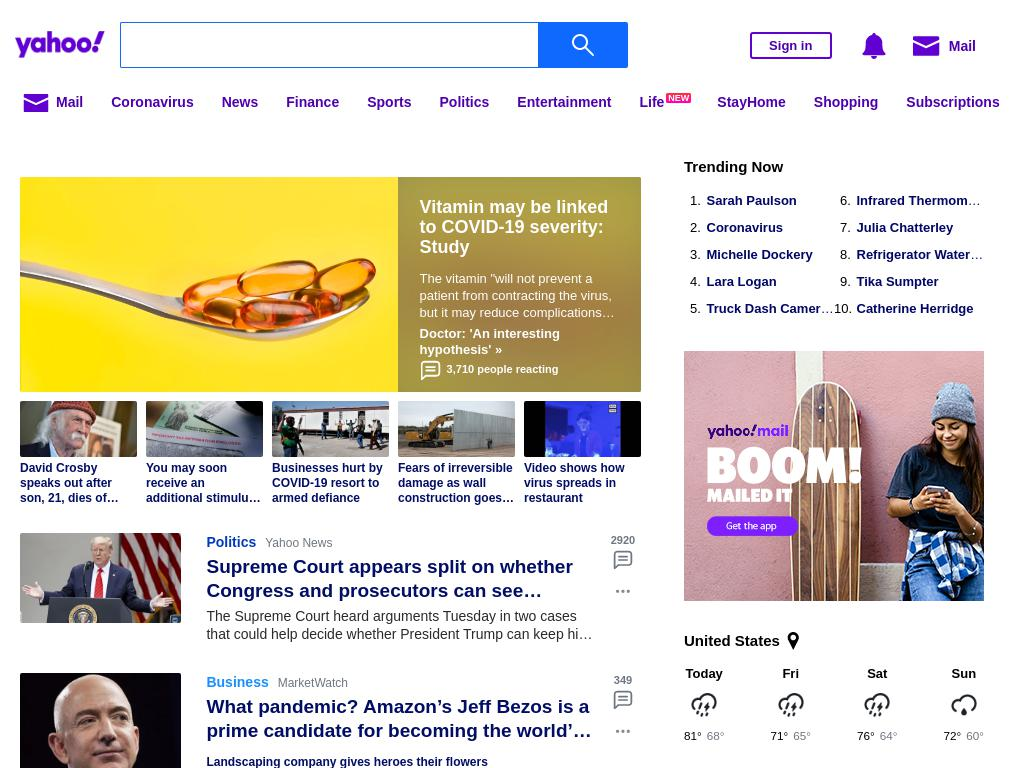Click Yahoo Mail BOOM ad banner
The image size is (1024, 768).
tap(834, 476)
